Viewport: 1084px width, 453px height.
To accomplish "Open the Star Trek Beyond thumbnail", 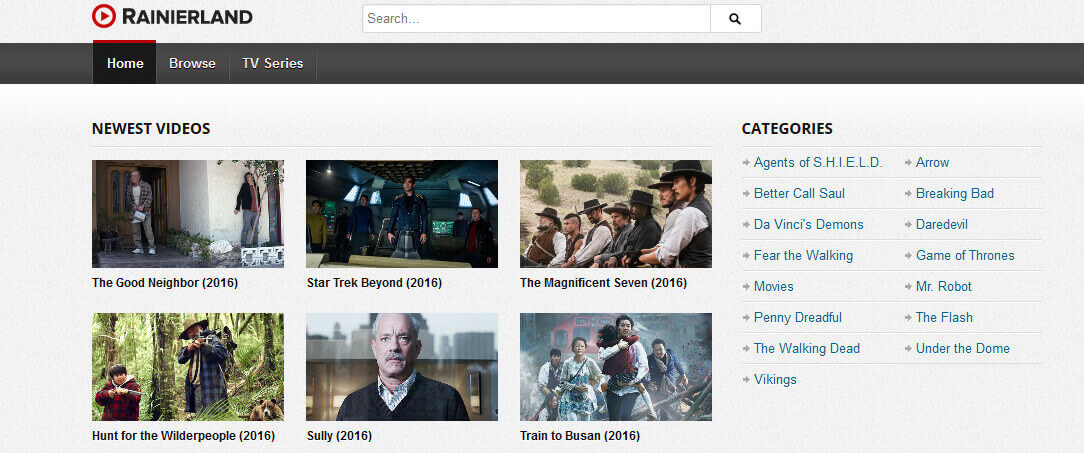I will 402,214.
